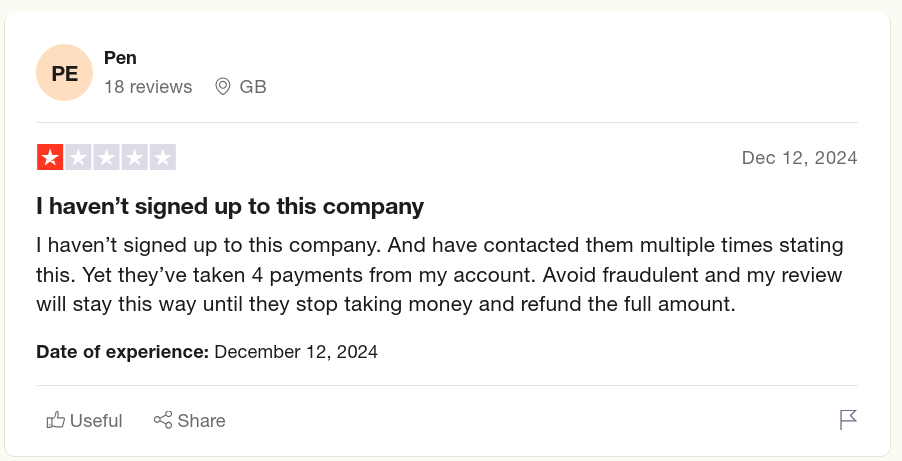Click the 18 reviews text

[x=148, y=87]
